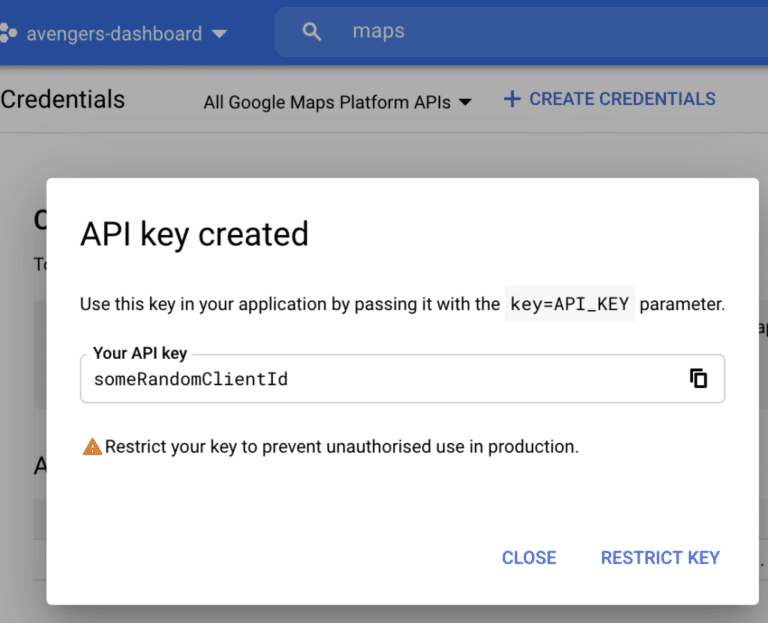Expand the All Google Maps Platform APIs filter

337,102
